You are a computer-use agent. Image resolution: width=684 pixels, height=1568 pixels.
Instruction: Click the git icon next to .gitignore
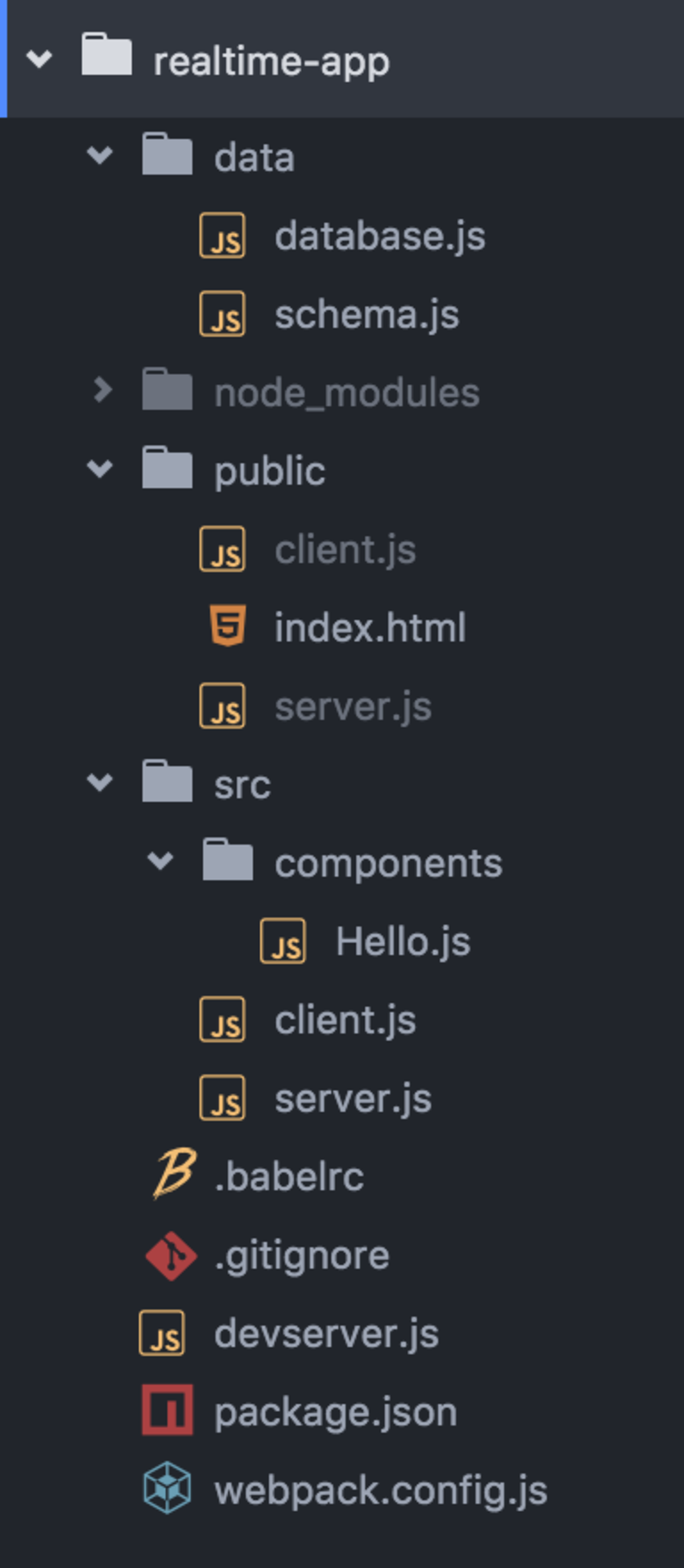171,1256
